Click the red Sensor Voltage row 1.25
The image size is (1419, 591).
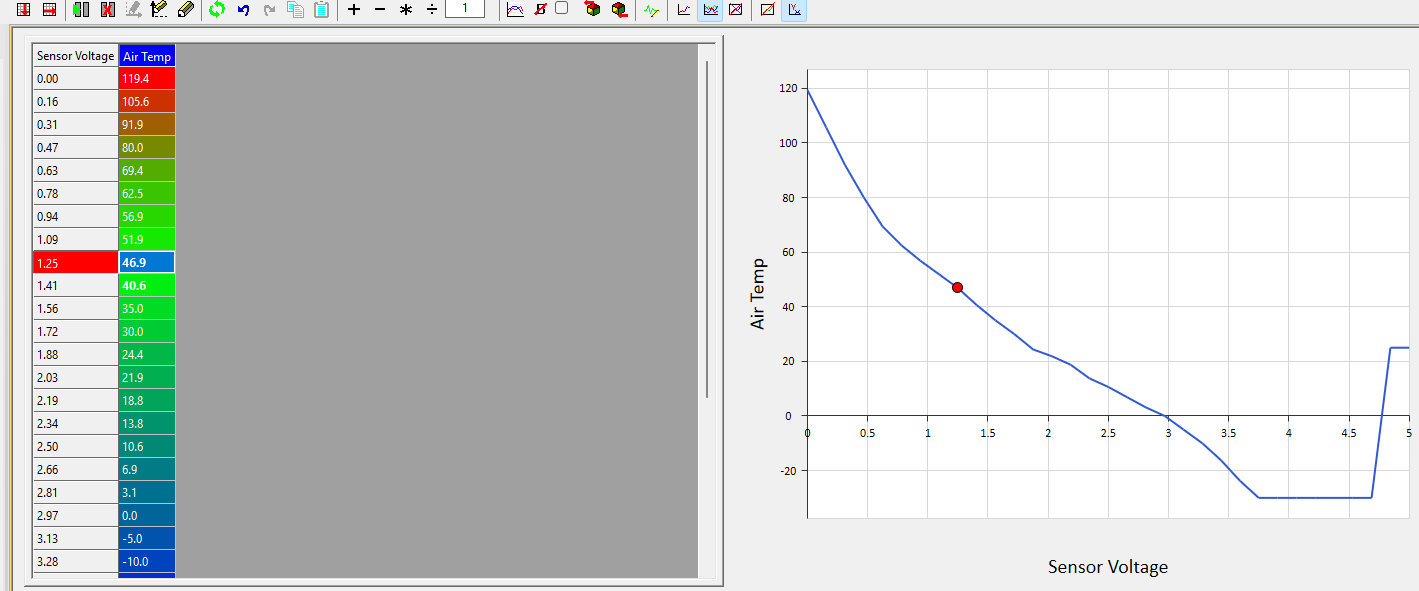coord(76,262)
